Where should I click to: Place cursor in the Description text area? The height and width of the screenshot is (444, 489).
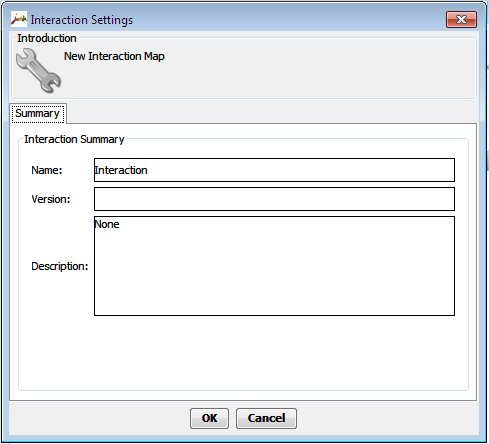(x=274, y=266)
